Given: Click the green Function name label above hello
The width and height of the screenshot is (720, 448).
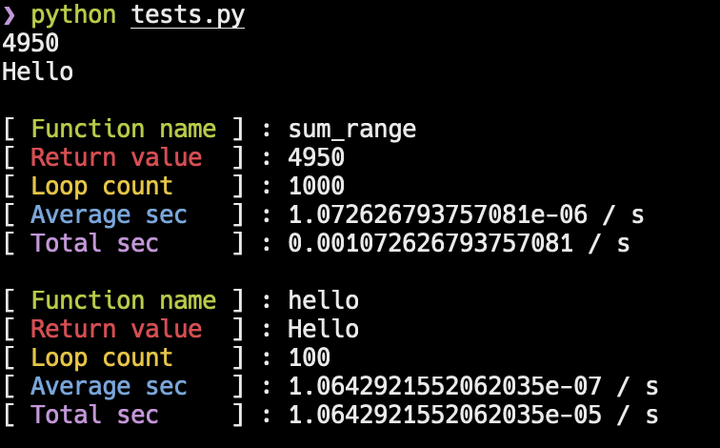Looking at the screenshot, I should tap(123, 301).
